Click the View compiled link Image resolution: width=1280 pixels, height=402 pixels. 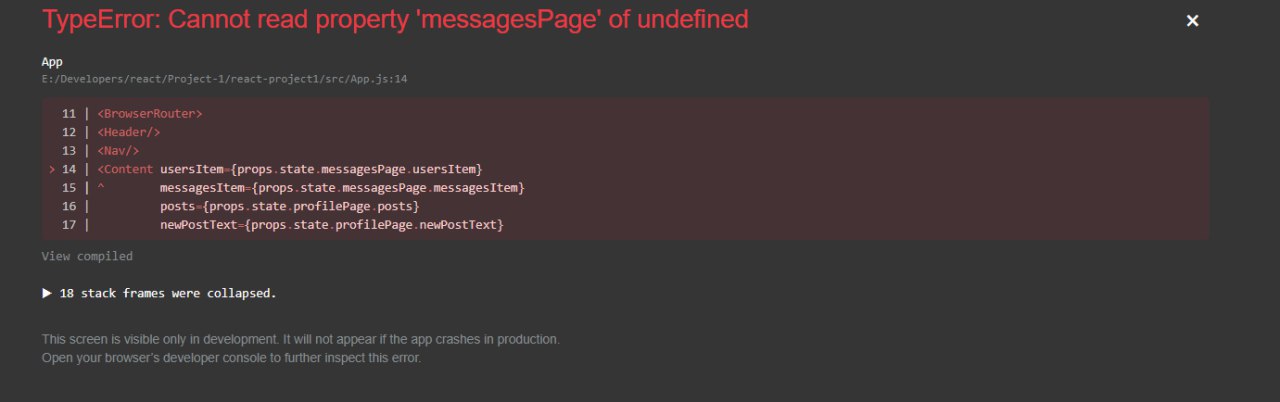(x=87, y=256)
